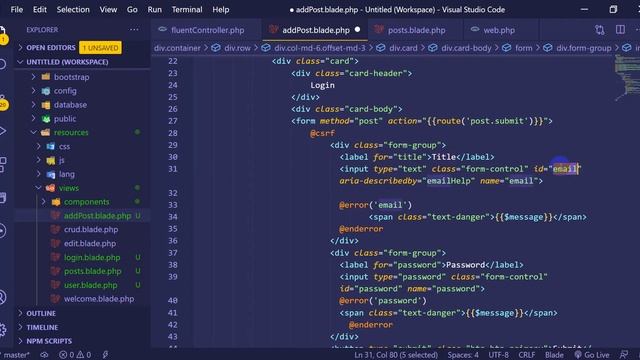Image resolution: width=640 pixels, height=360 pixels.
Task: Click div.form-group in the breadcrumb
Action: tap(584, 48)
